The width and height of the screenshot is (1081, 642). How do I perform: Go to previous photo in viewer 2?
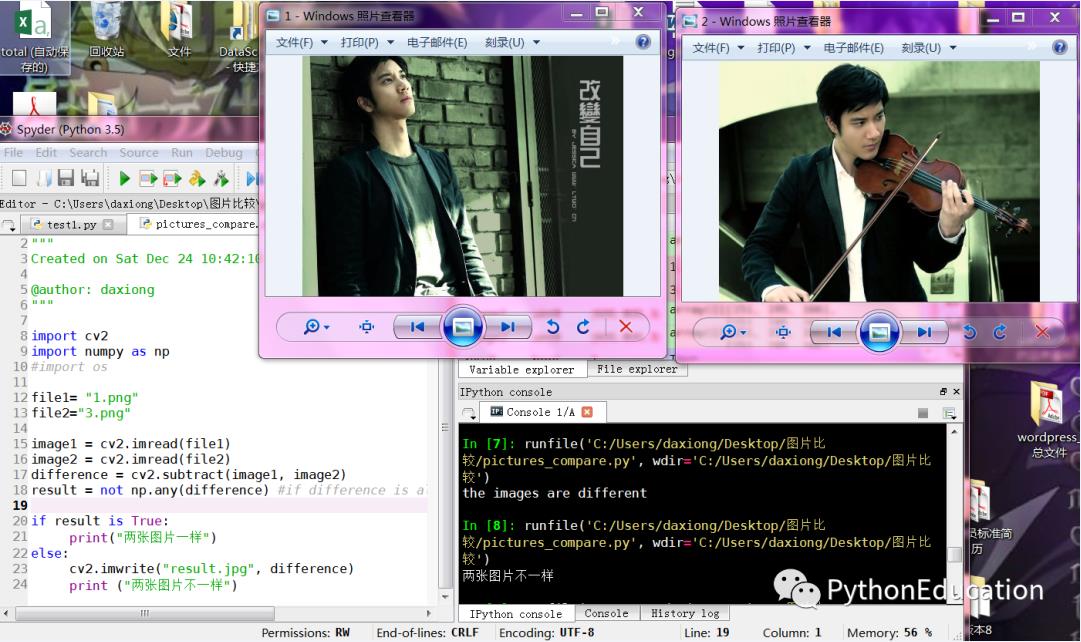[834, 332]
